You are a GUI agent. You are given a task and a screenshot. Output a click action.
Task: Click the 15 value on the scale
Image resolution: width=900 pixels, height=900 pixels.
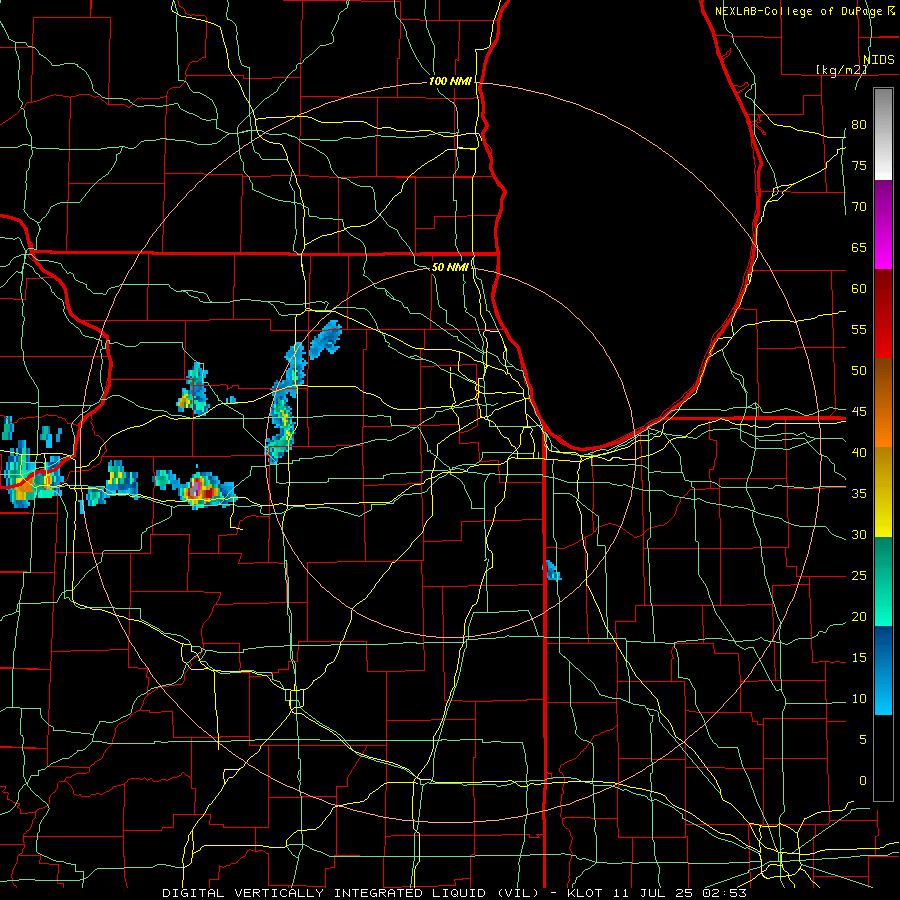tap(859, 657)
